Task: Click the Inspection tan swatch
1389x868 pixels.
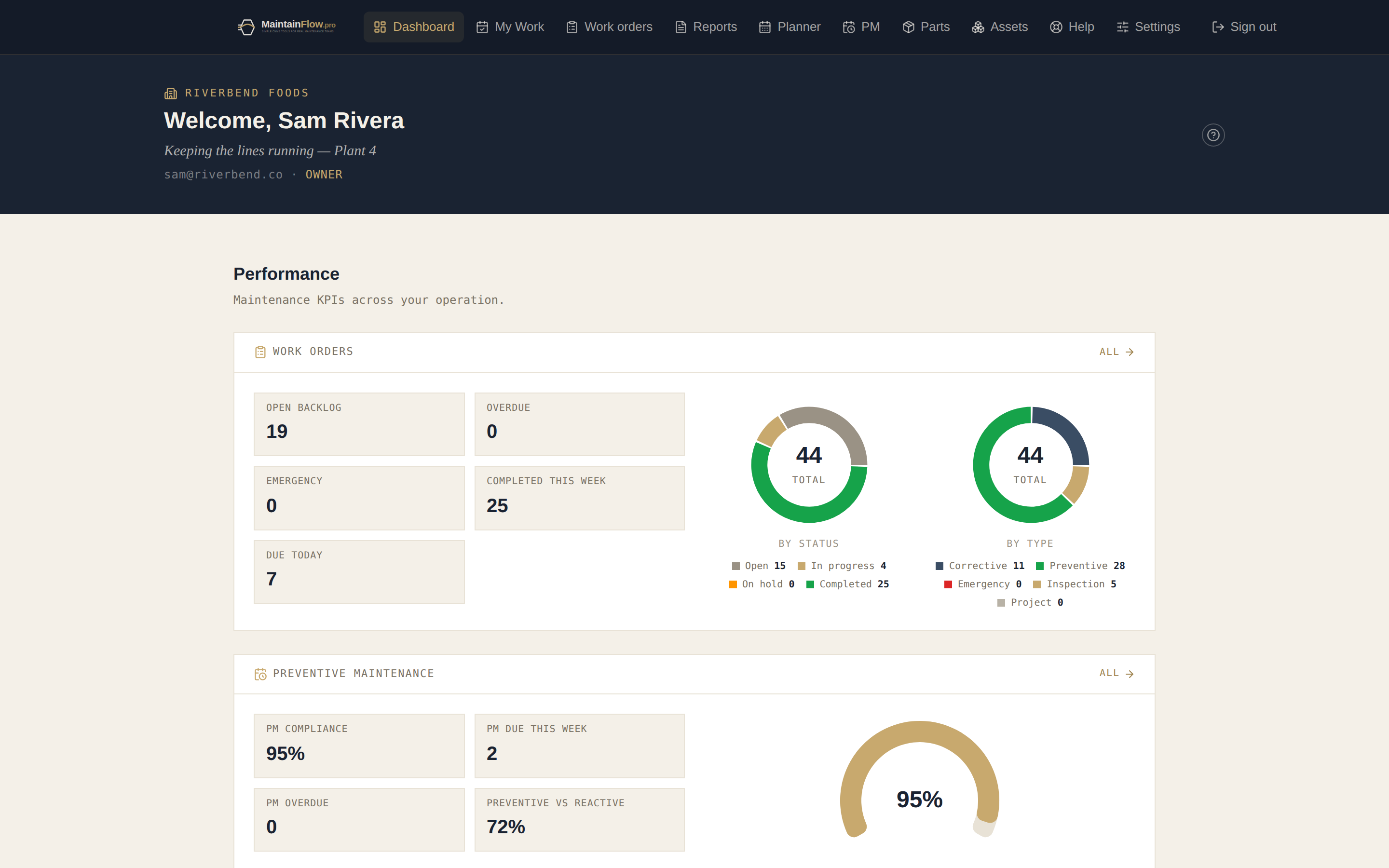Action: [x=1036, y=584]
